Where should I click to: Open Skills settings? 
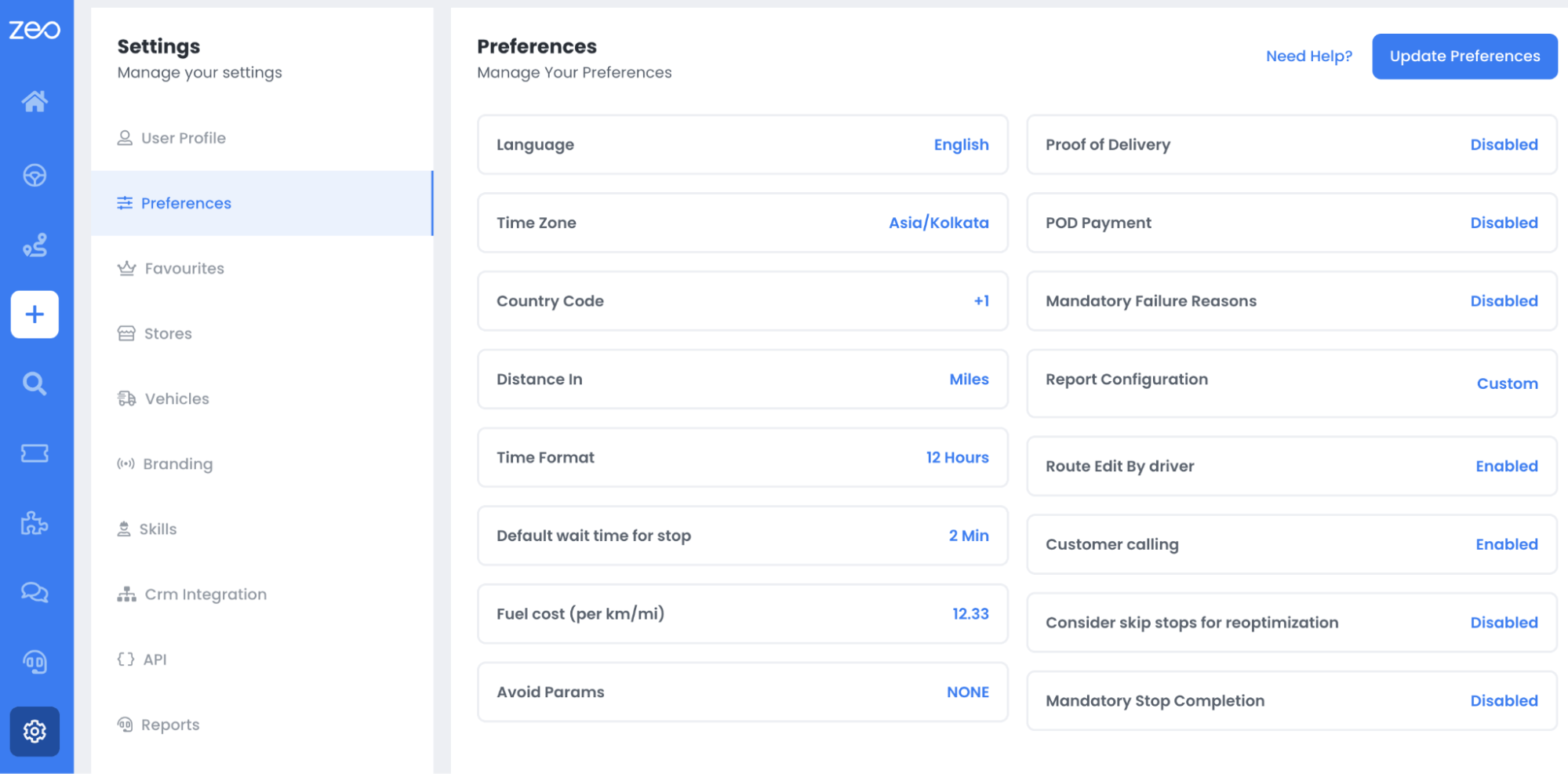(262, 529)
